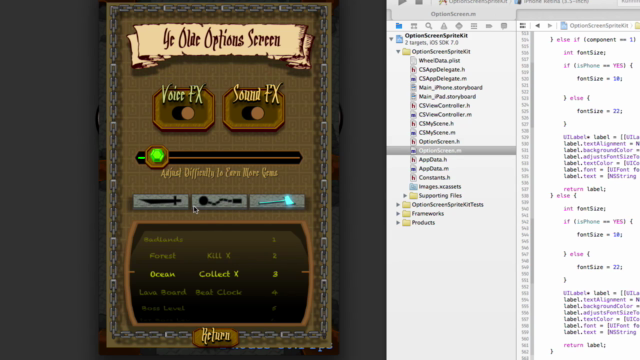The height and width of the screenshot is (360, 640).
Task: Open the Find navigator magnifier icon
Action: click(x=429, y=26)
